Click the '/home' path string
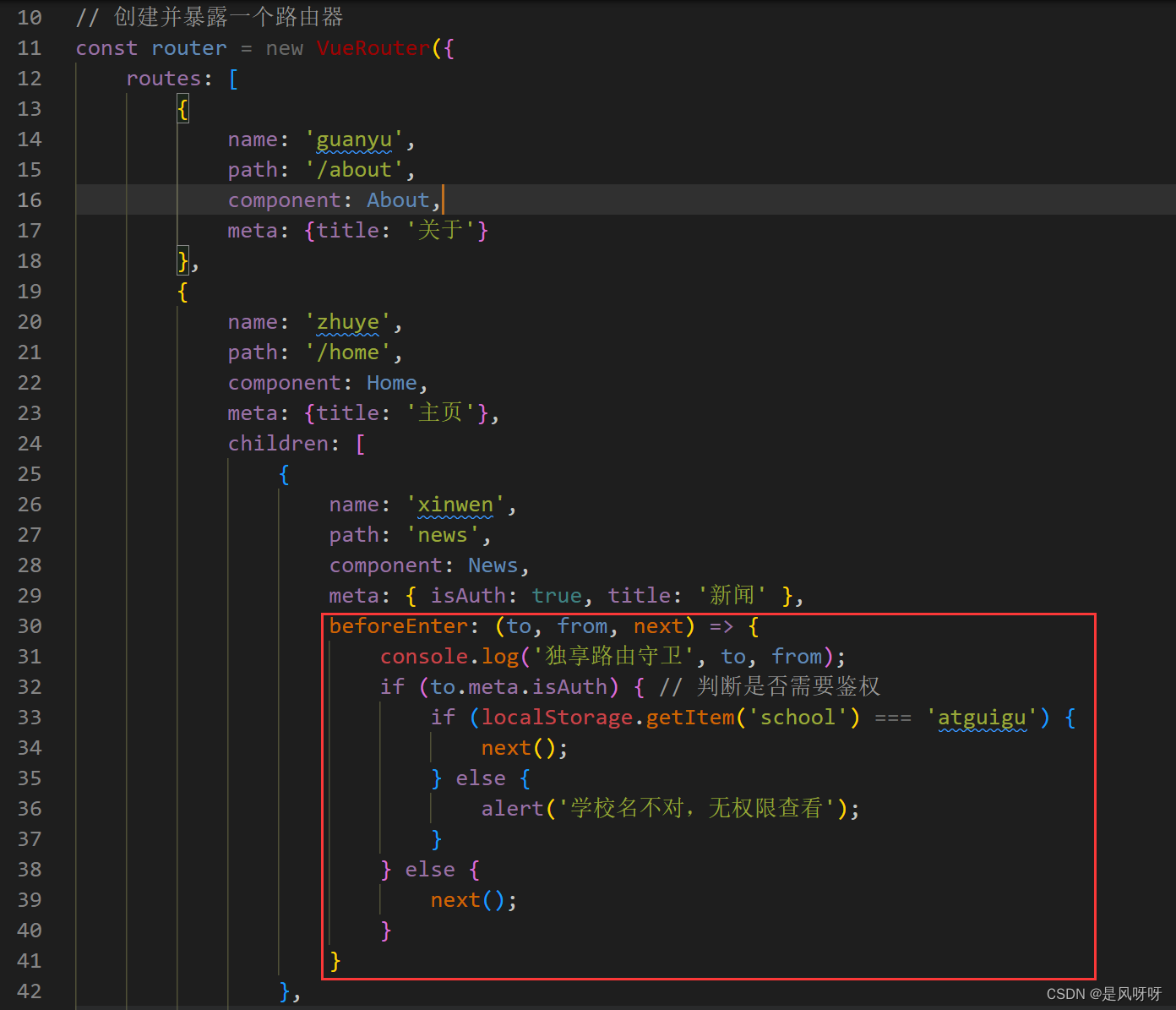 coord(348,352)
